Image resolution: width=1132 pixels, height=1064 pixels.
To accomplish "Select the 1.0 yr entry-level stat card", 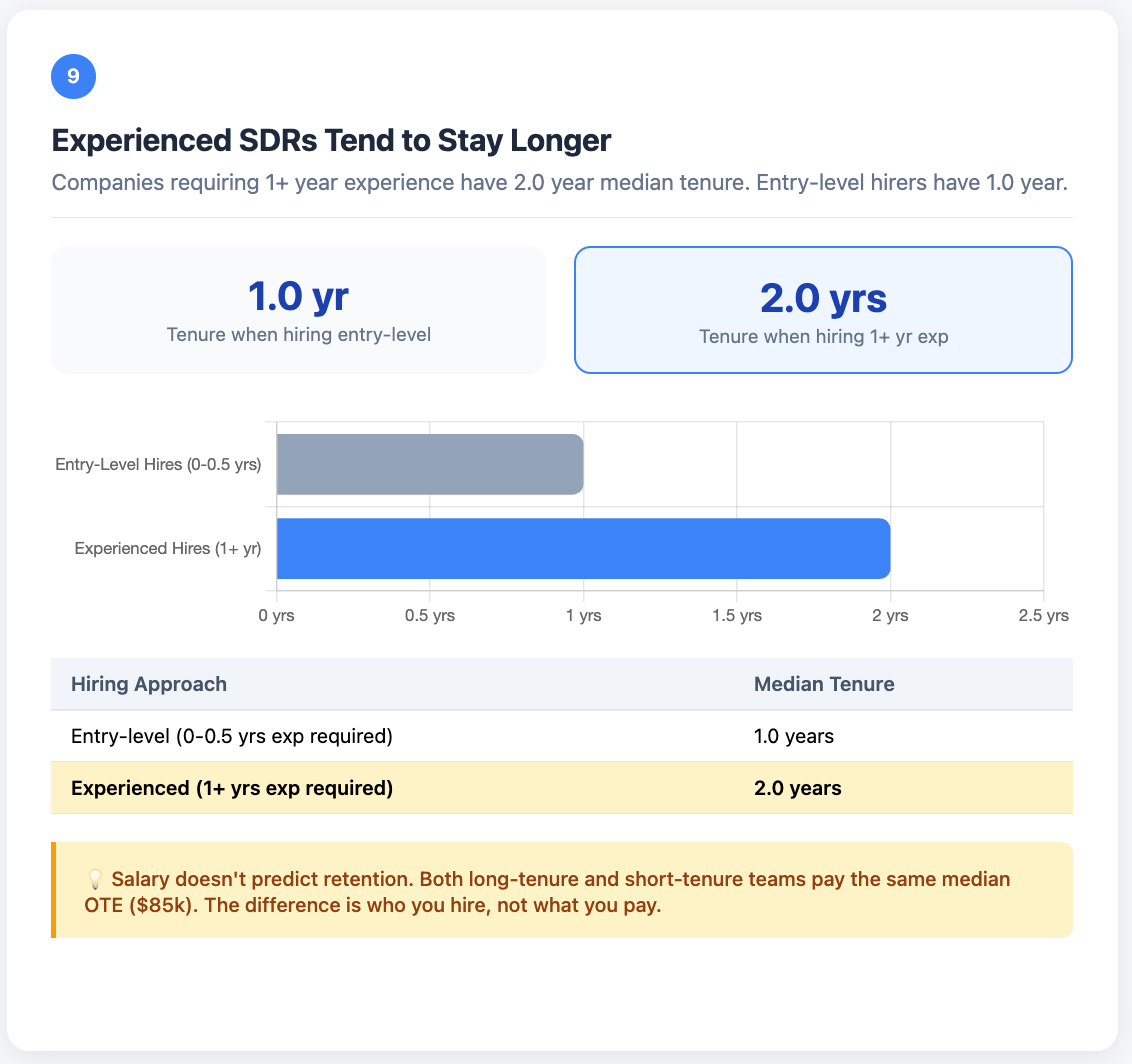I will click(x=298, y=310).
